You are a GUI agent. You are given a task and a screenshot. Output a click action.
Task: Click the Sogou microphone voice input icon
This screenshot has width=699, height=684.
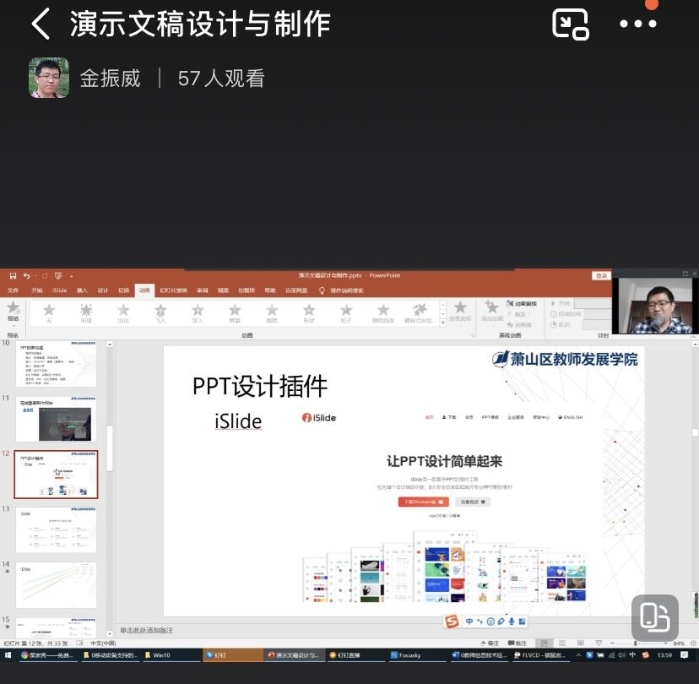coord(512,621)
